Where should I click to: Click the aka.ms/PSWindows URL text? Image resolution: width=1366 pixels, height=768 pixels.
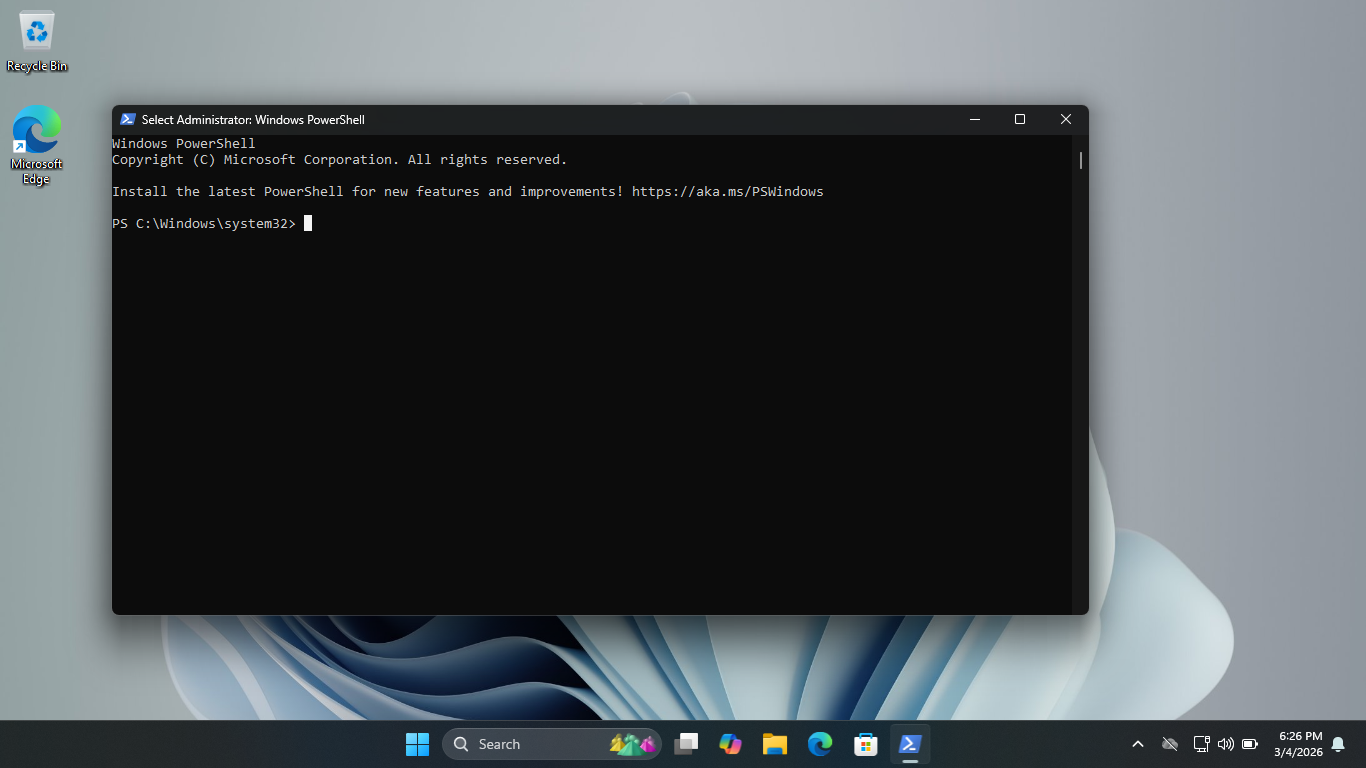(727, 191)
